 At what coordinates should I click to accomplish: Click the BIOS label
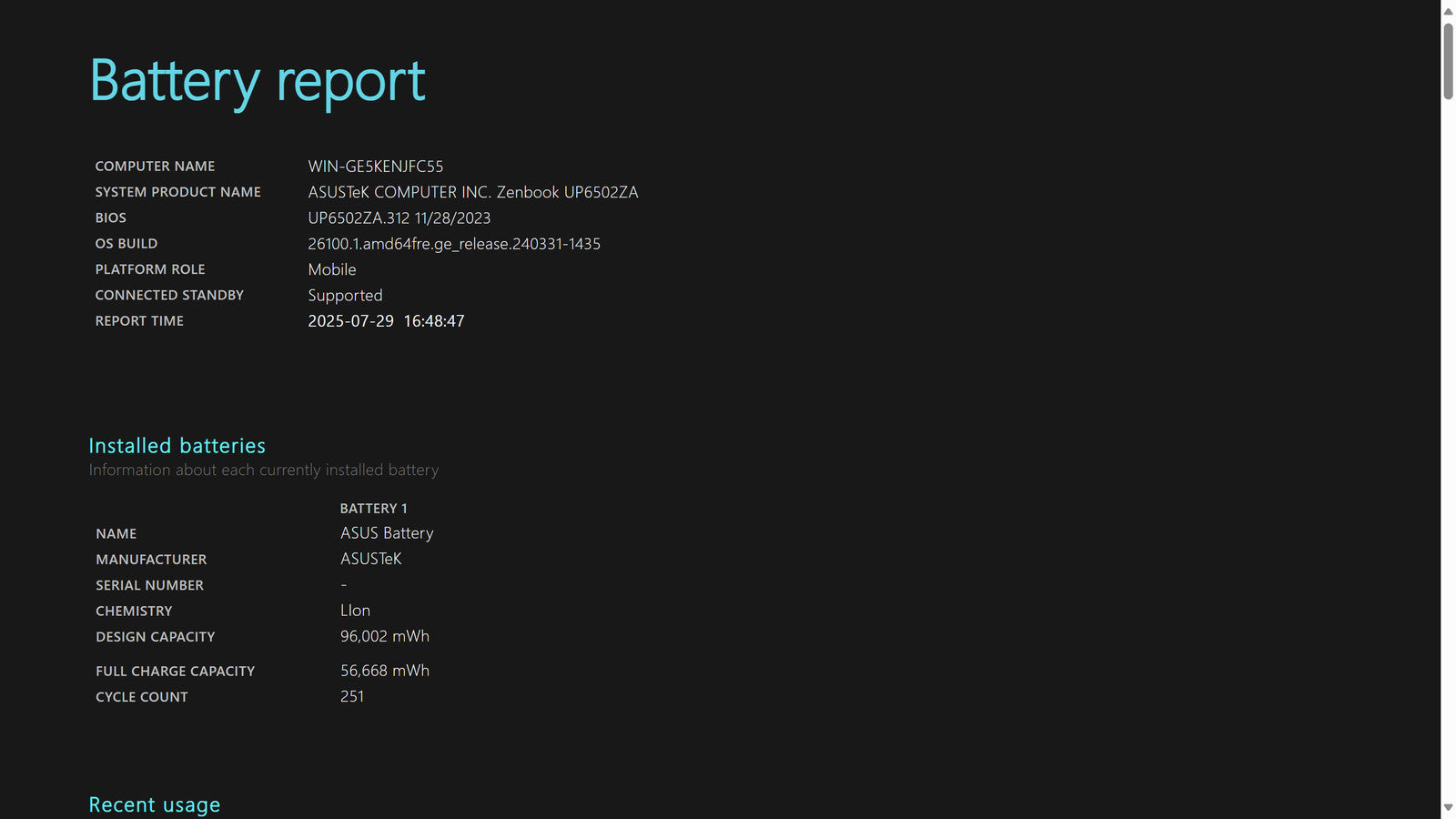(x=110, y=217)
